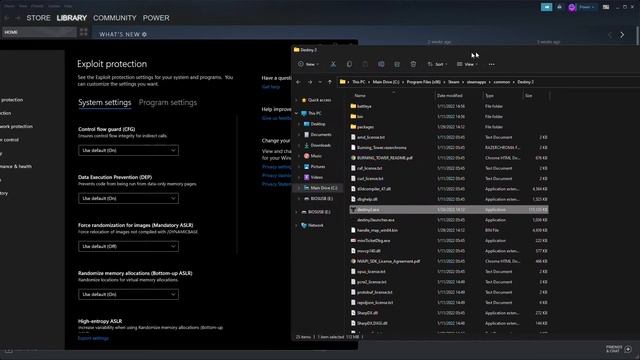The image size is (640, 360).
Task: Toggle Steam library grid view icon
Action: [x=83, y=32]
